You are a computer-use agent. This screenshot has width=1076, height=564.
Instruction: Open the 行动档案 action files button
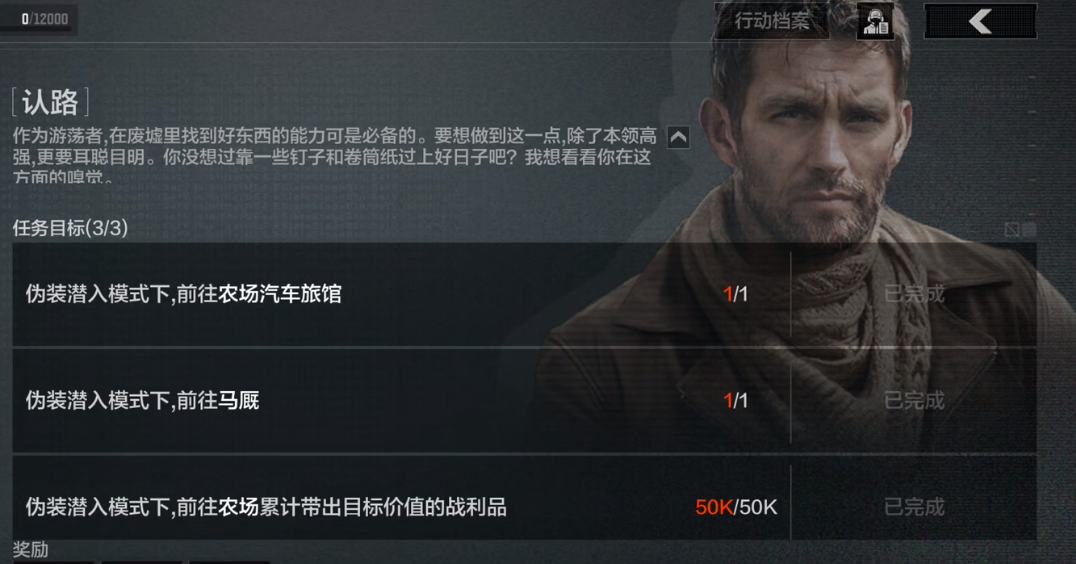pos(773,21)
